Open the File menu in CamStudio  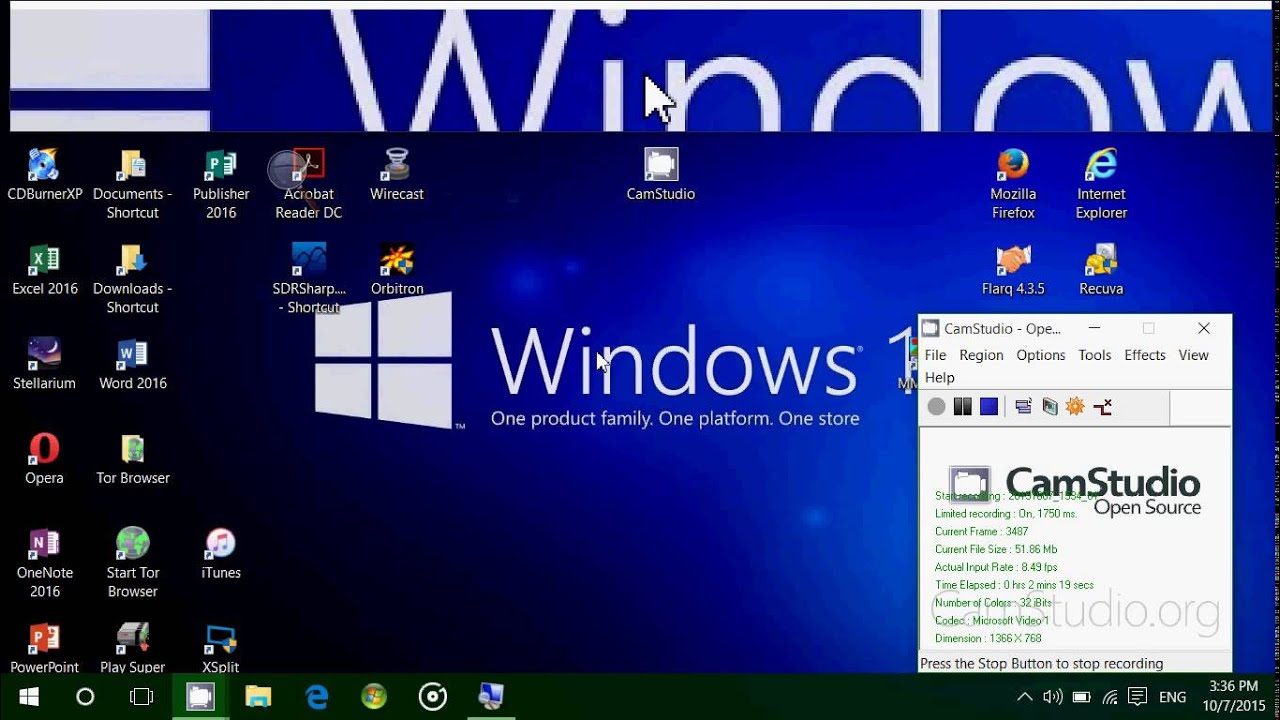click(x=934, y=355)
